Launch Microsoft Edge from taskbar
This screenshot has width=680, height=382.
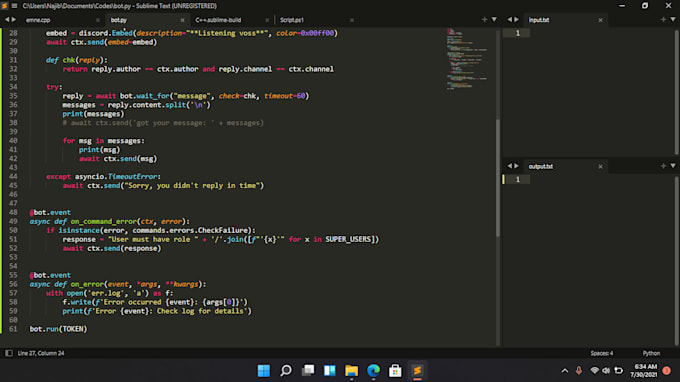click(373, 371)
